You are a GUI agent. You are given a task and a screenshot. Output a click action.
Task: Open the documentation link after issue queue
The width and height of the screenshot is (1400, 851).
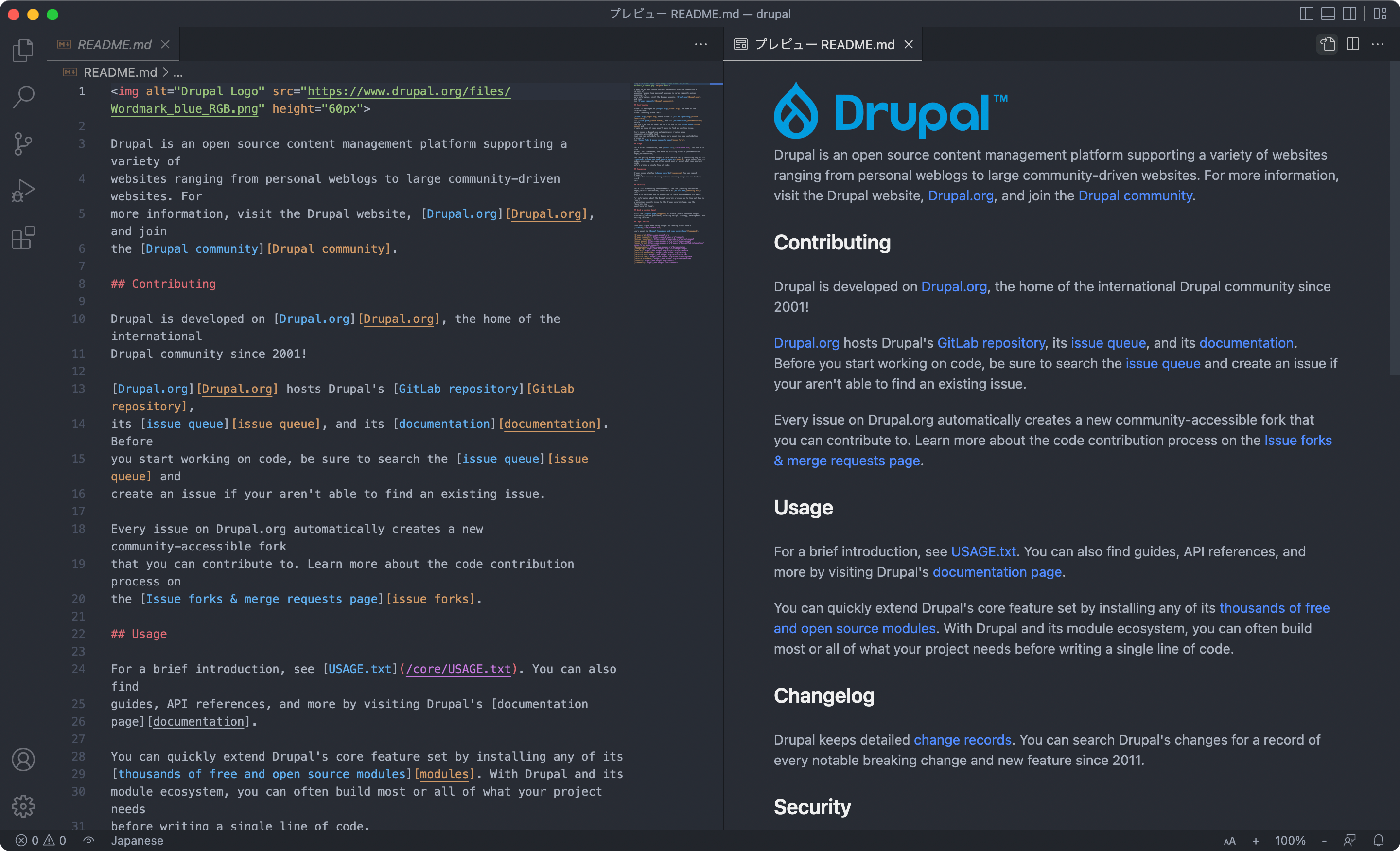[1246, 343]
